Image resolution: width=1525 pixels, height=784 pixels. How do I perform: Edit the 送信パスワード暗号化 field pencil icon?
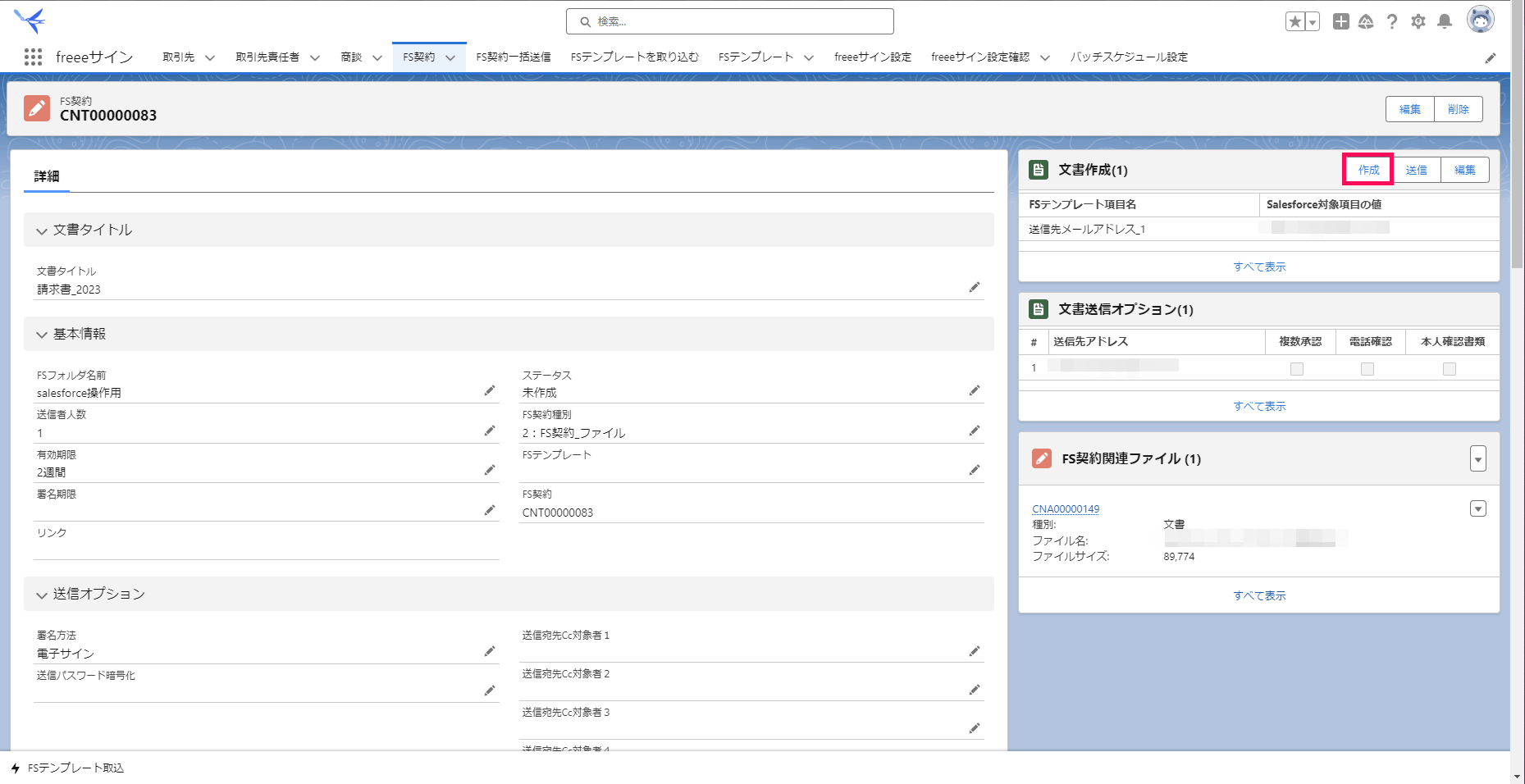[x=490, y=691]
